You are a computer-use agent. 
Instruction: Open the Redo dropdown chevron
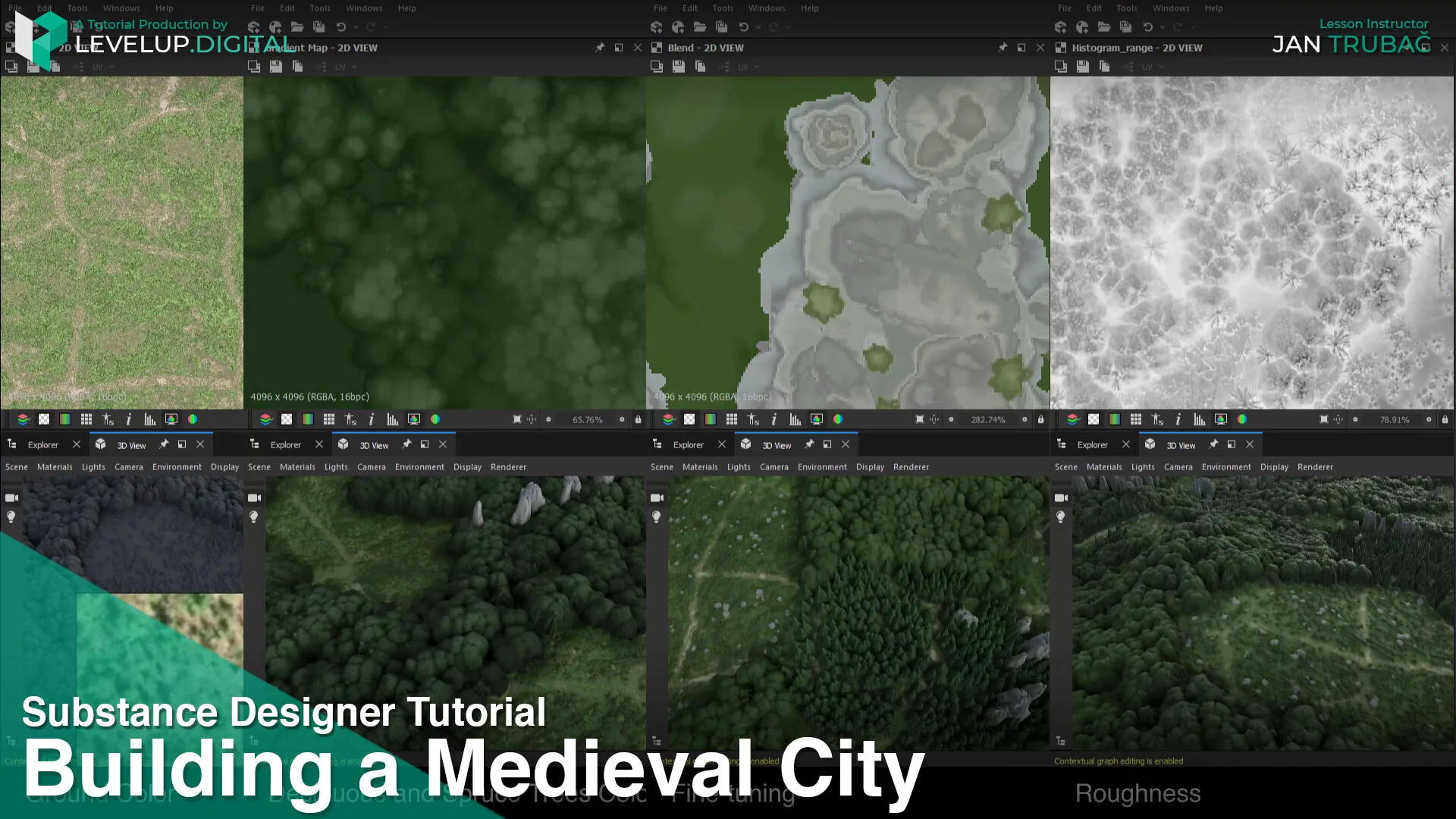[385, 27]
